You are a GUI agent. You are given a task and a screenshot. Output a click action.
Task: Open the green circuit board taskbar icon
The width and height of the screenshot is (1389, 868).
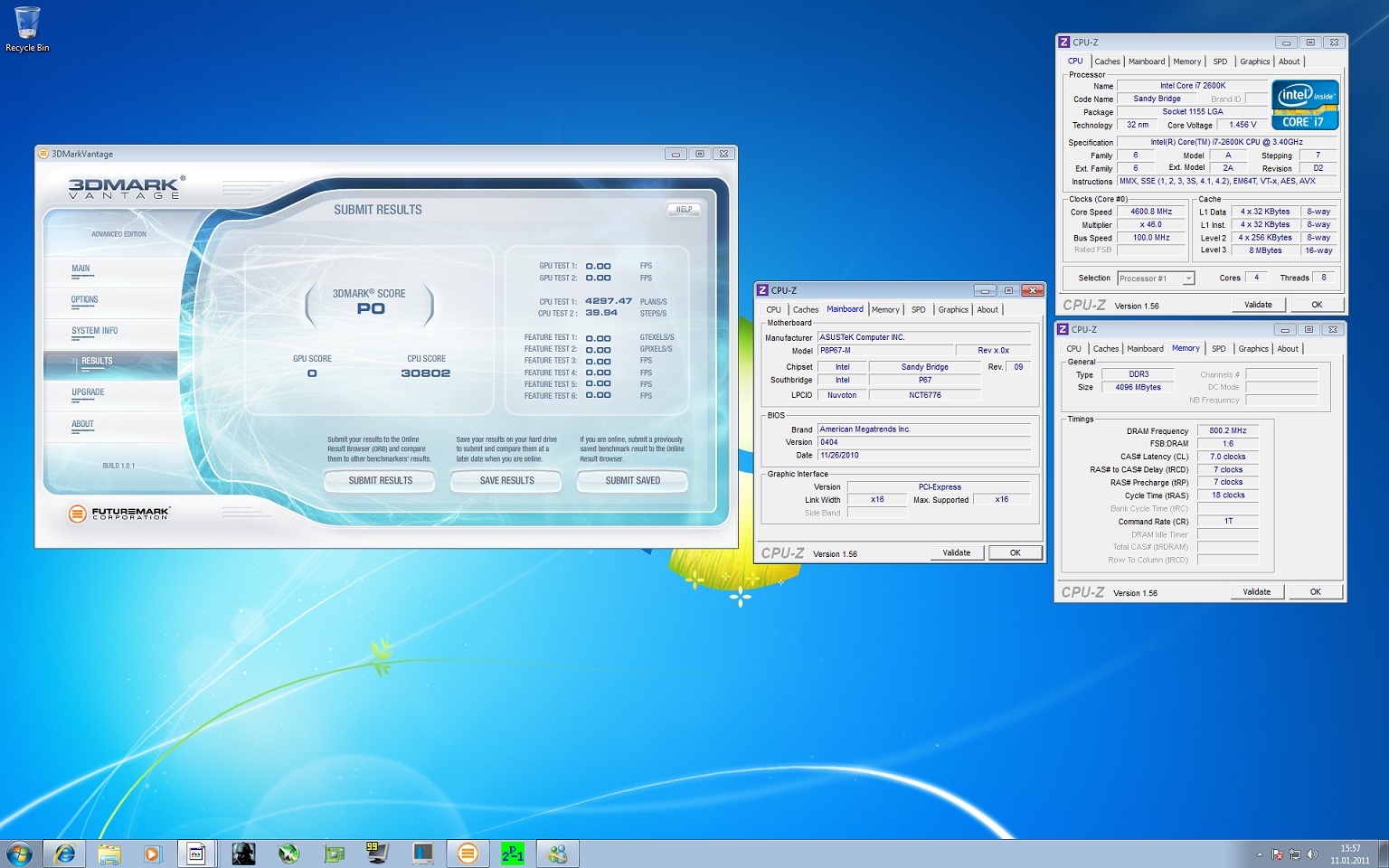[334, 854]
